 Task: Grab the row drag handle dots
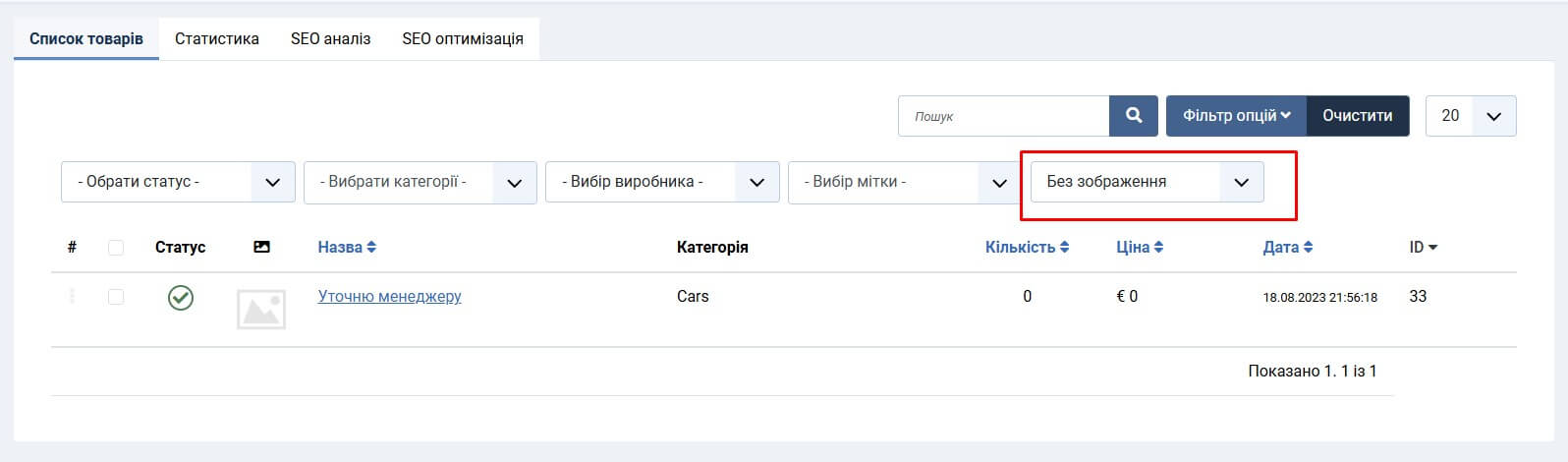click(72, 297)
